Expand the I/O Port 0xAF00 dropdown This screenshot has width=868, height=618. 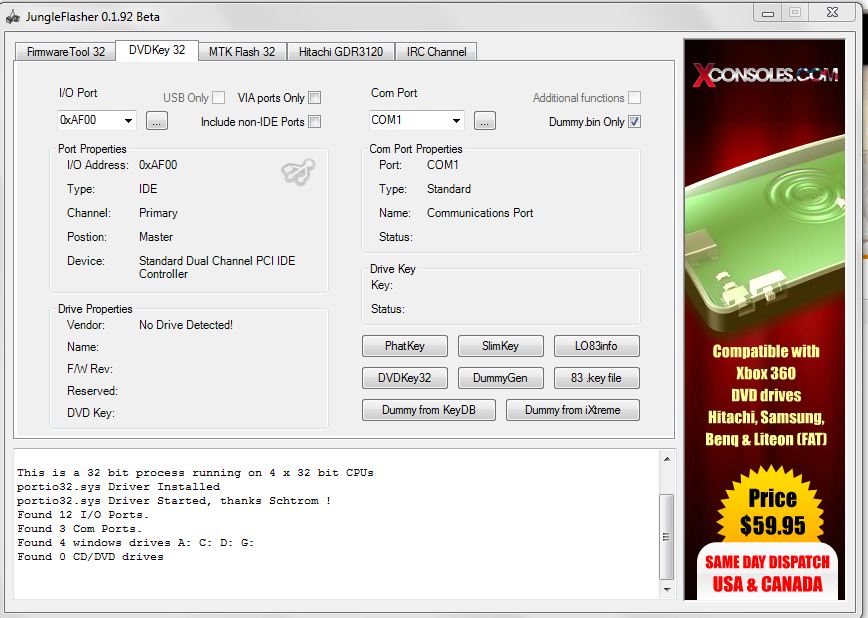click(x=128, y=120)
